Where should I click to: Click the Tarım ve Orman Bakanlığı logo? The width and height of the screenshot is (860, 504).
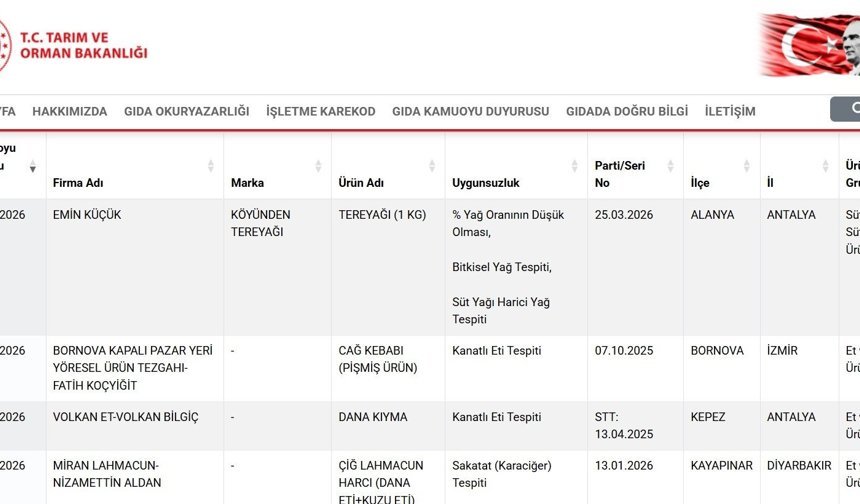point(75,46)
